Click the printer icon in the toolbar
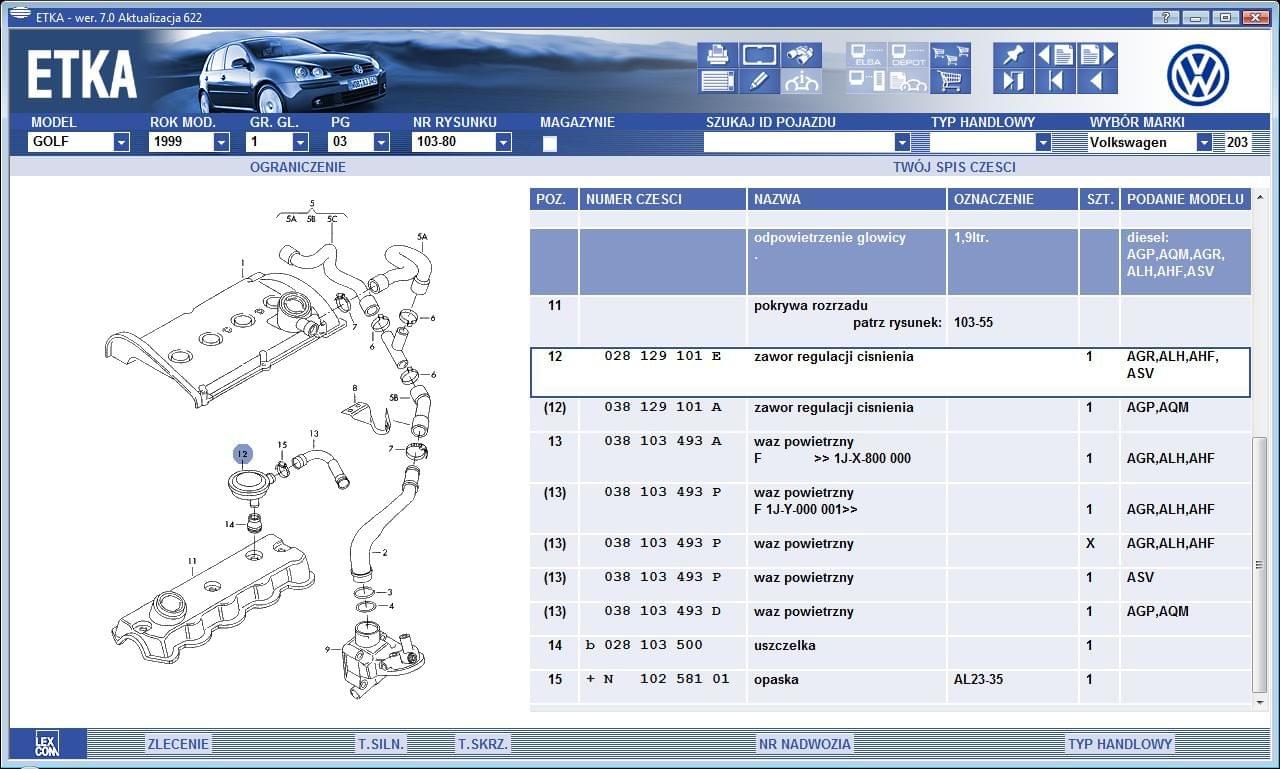 coord(717,55)
